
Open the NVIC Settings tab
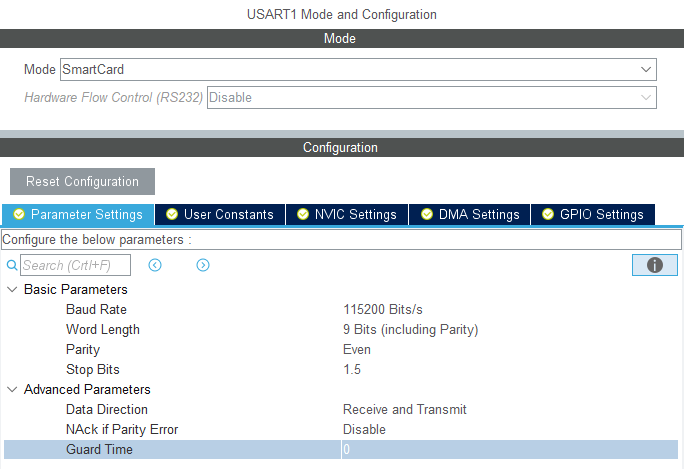[347, 215]
